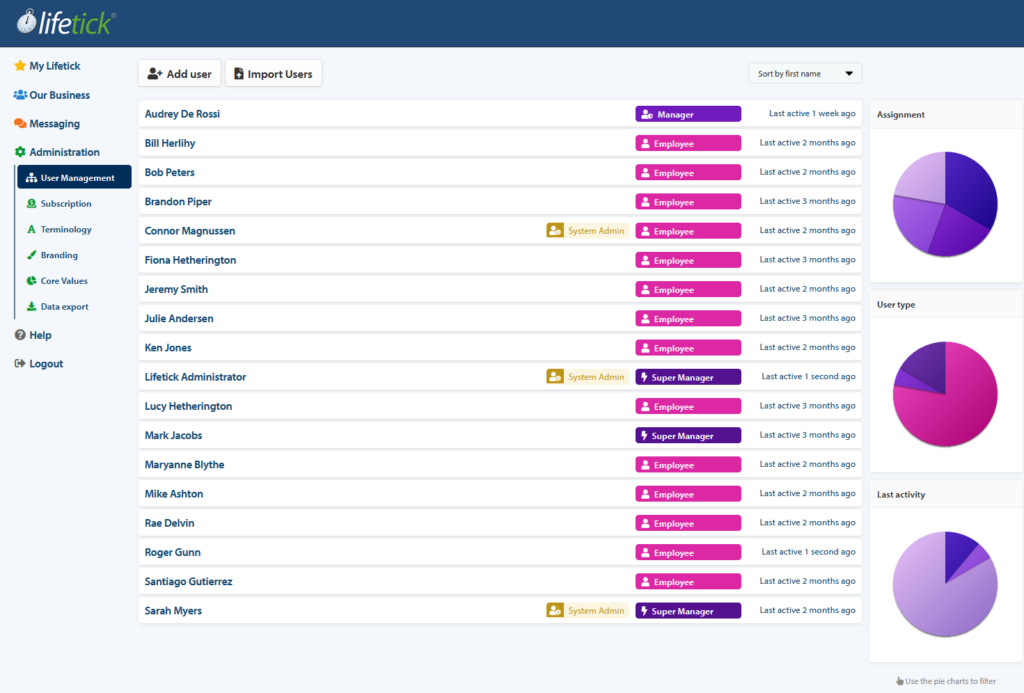This screenshot has width=1024, height=693.
Task: Click the Lucy Hetherington name
Action: coord(188,406)
